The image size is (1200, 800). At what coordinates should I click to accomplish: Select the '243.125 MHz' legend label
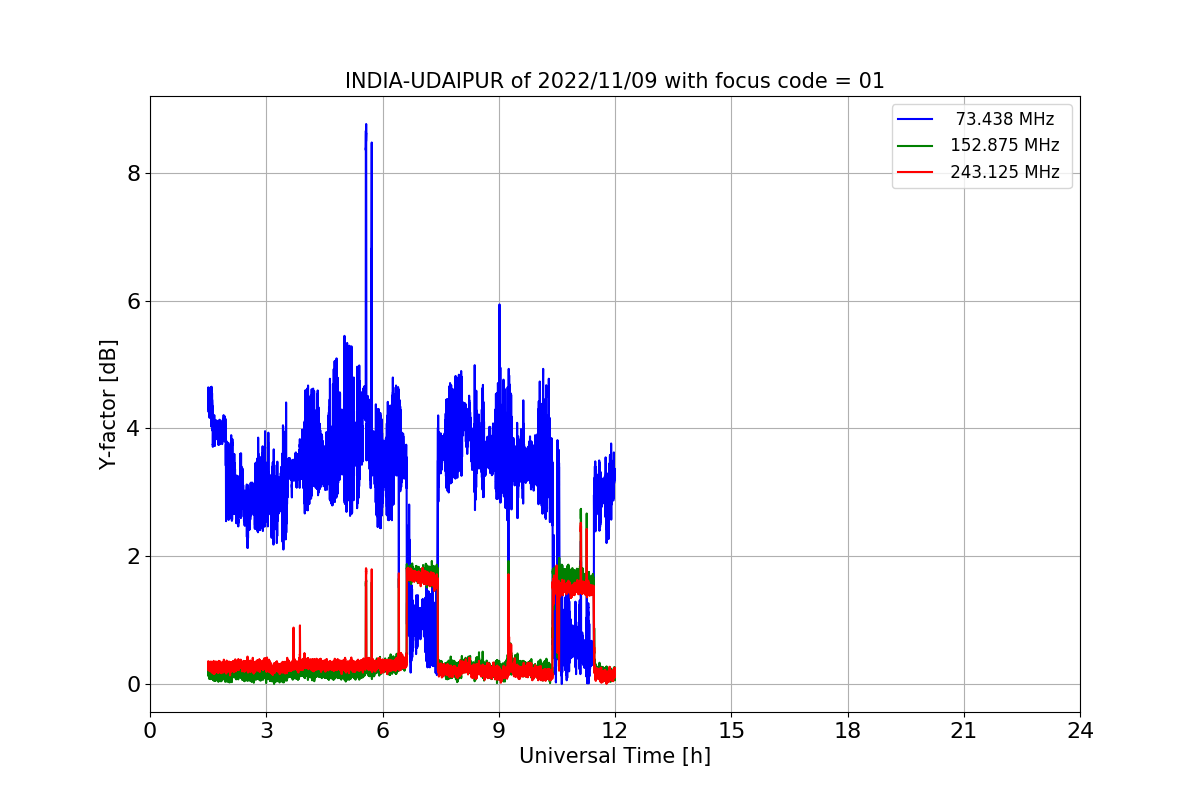point(1005,172)
